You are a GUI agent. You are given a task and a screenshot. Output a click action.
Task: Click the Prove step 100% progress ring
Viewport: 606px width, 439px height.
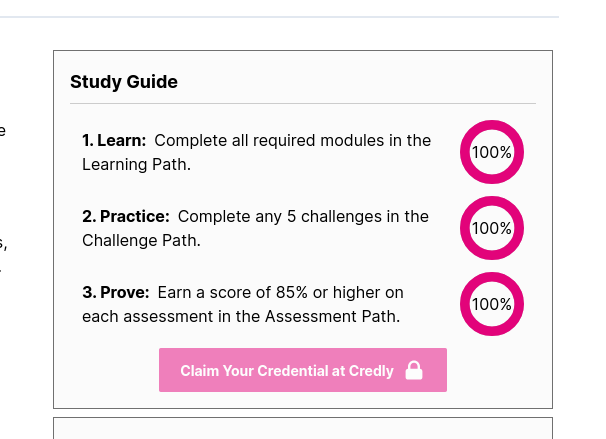(491, 304)
